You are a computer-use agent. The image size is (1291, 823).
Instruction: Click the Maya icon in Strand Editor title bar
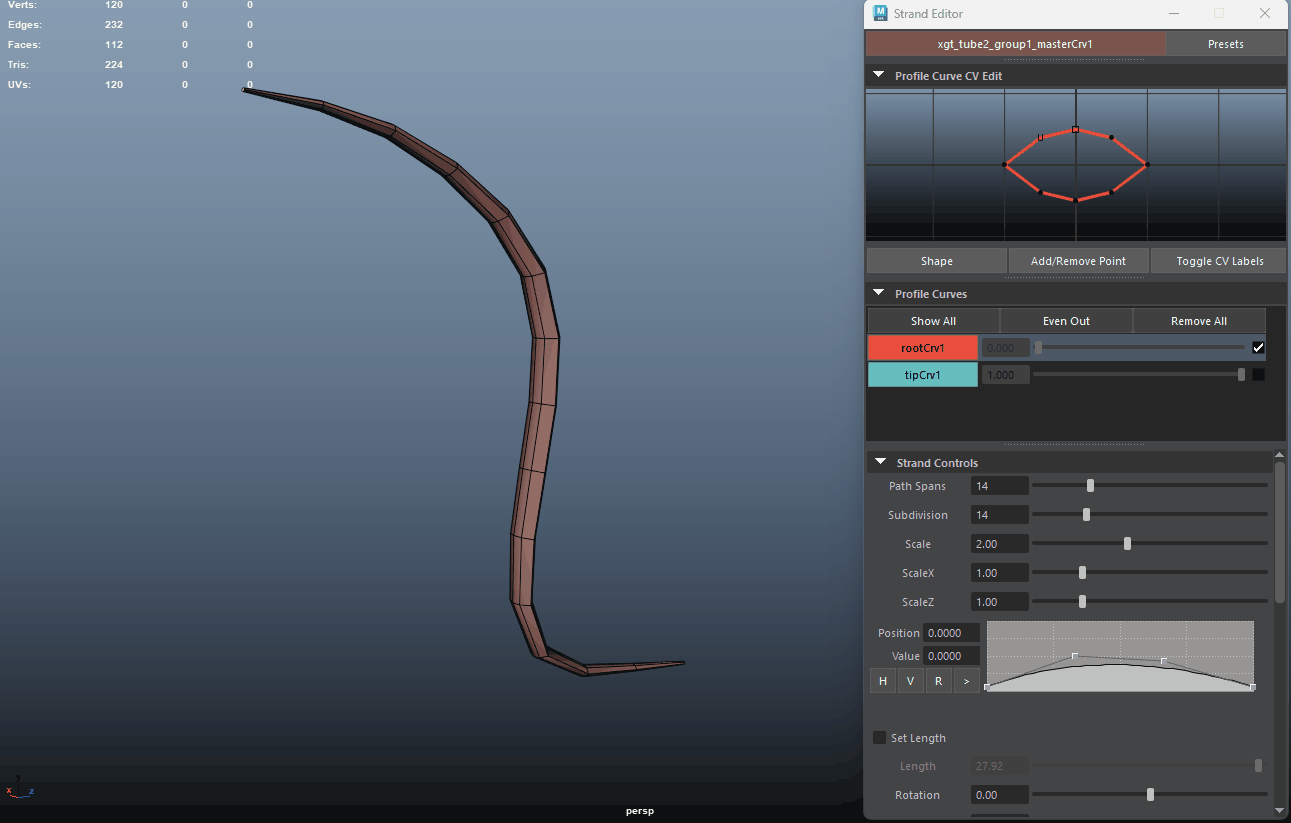(880, 14)
